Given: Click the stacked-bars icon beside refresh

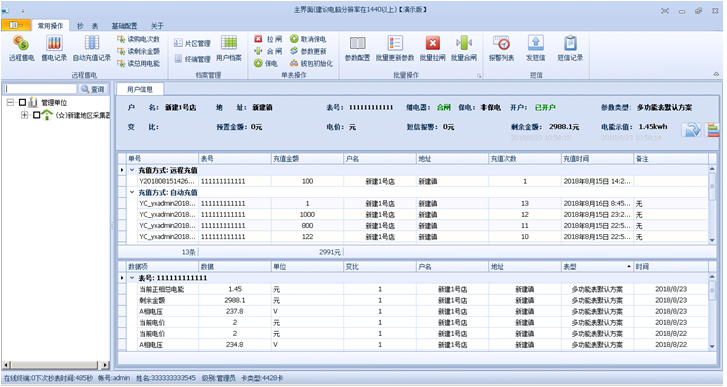Looking at the screenshot, I should pyautogui.click(x=712, y=129).
